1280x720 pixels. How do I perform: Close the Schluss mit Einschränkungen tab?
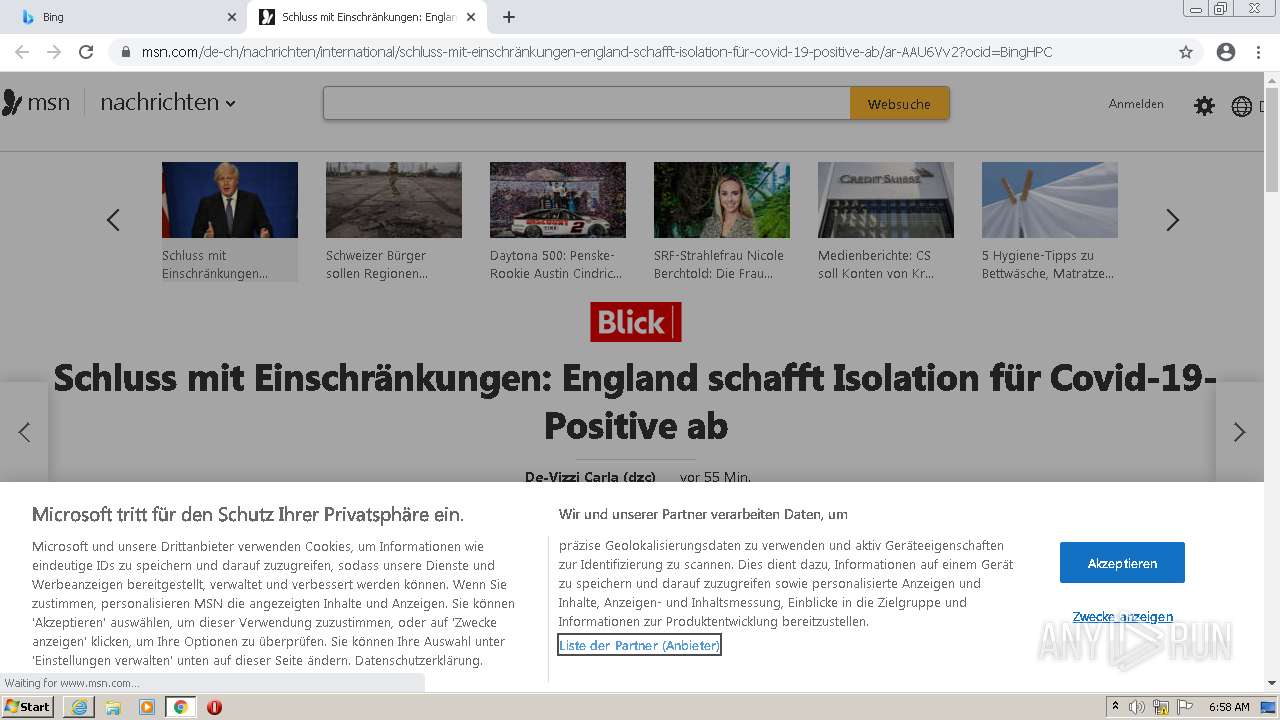coord(471,17)
